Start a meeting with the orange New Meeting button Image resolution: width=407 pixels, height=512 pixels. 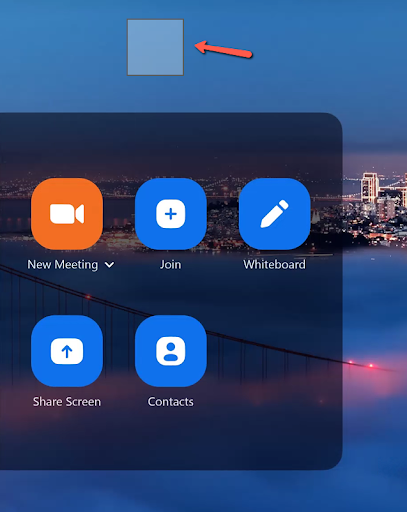[67, 214]
